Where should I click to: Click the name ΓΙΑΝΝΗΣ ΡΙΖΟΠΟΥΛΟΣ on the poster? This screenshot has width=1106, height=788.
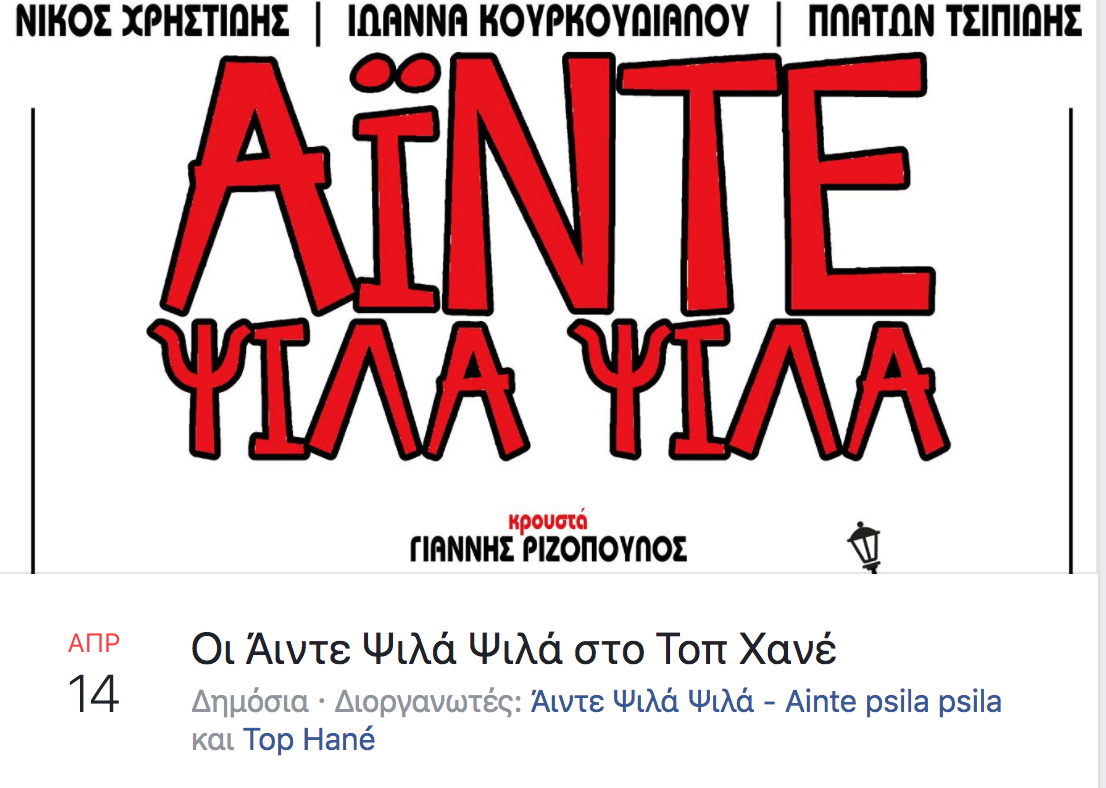pyautogui.click(x=548, y=549)
